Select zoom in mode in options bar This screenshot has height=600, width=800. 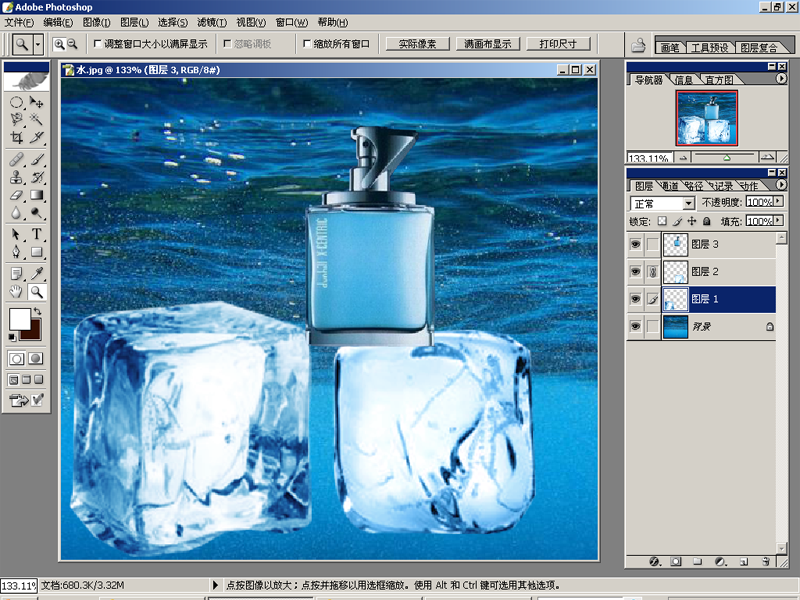[59, 44]
